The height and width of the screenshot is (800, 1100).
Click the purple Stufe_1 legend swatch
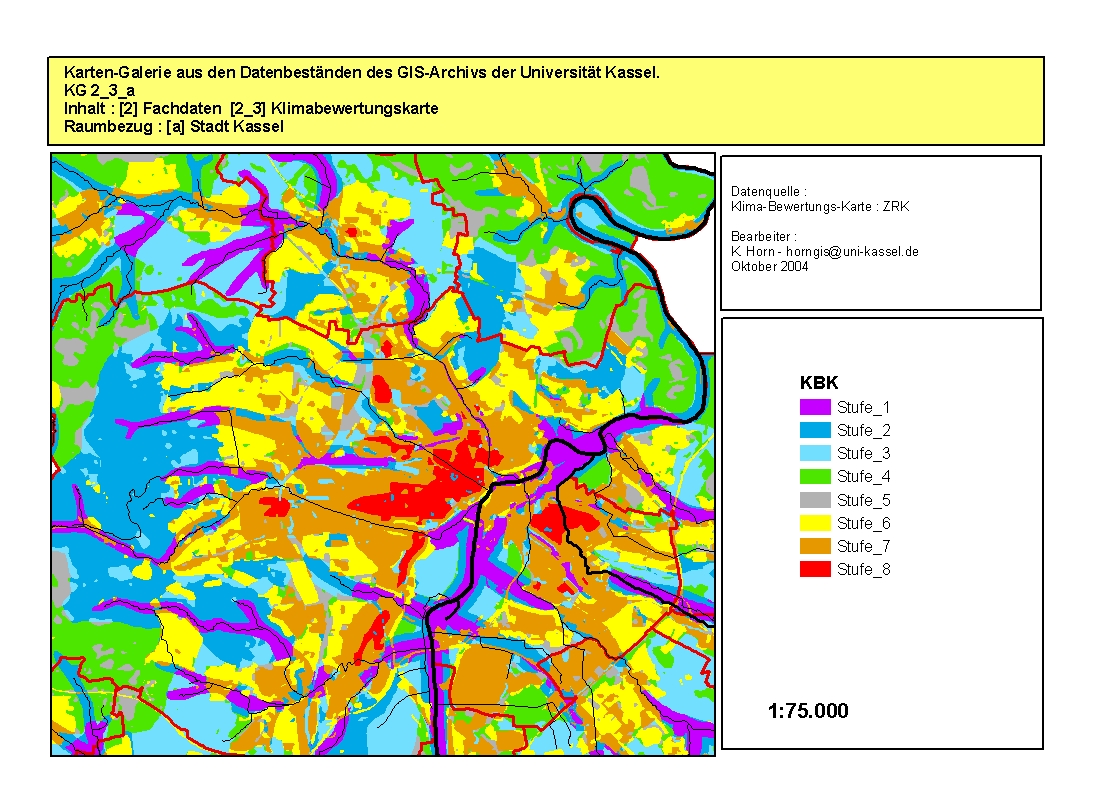pos(815,407)
